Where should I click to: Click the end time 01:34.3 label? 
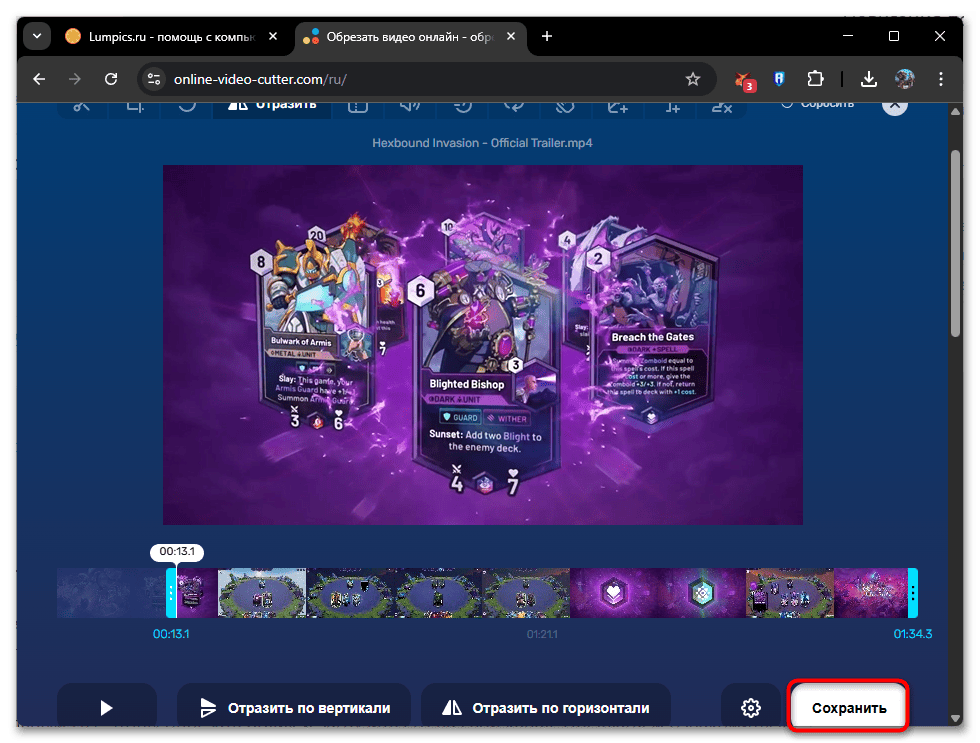click(912, 634)
